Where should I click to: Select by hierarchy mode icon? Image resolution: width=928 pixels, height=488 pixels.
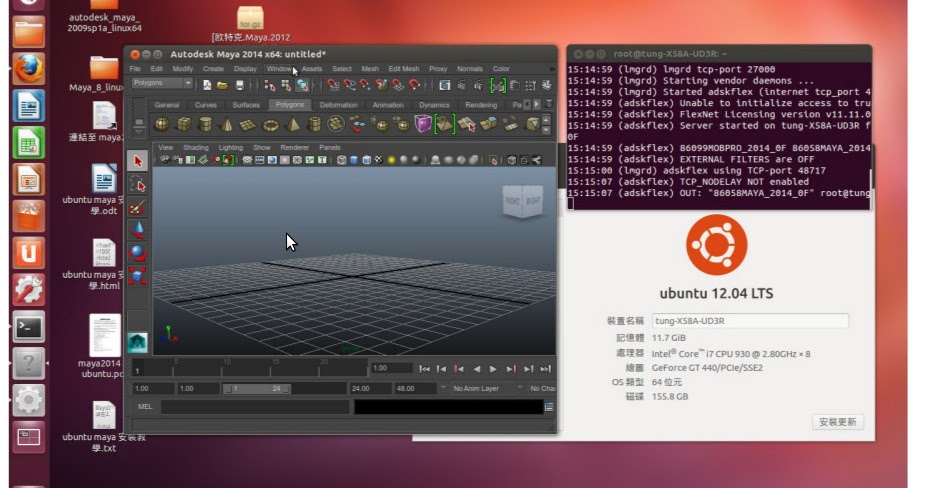click(x=270, y=86)
